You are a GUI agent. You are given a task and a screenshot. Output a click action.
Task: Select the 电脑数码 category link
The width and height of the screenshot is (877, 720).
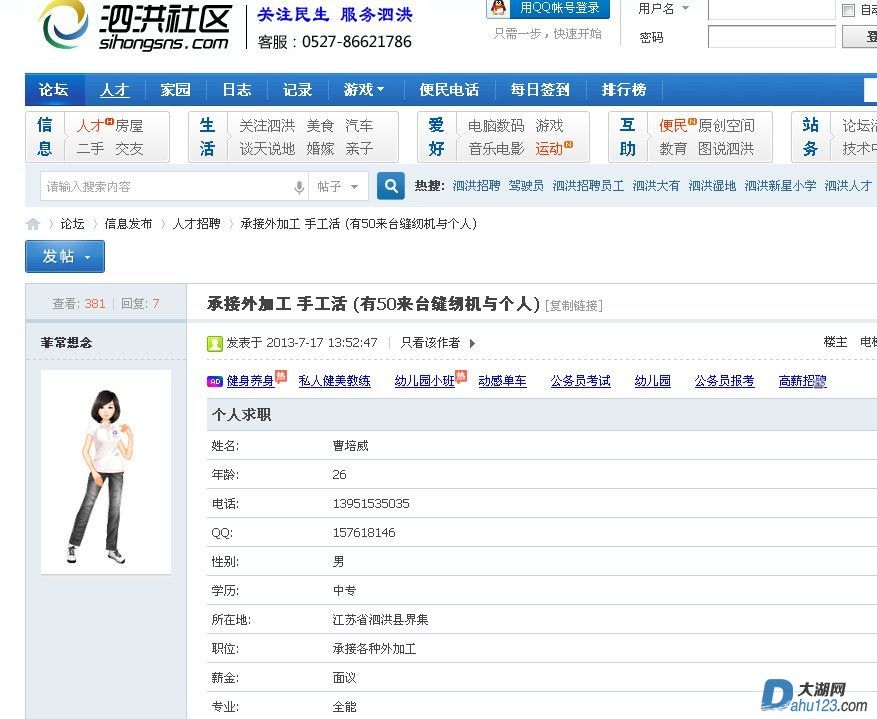[x=496, y=126]
